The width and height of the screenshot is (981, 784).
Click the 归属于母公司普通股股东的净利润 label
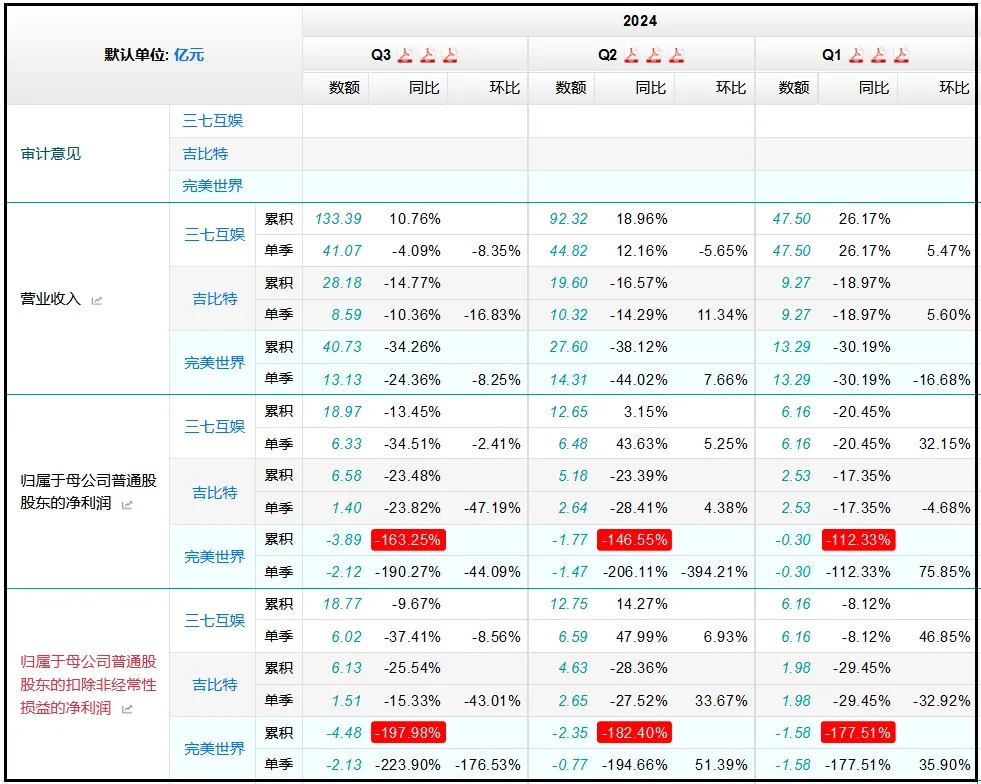pyautogui.click(x=88, y=492)
